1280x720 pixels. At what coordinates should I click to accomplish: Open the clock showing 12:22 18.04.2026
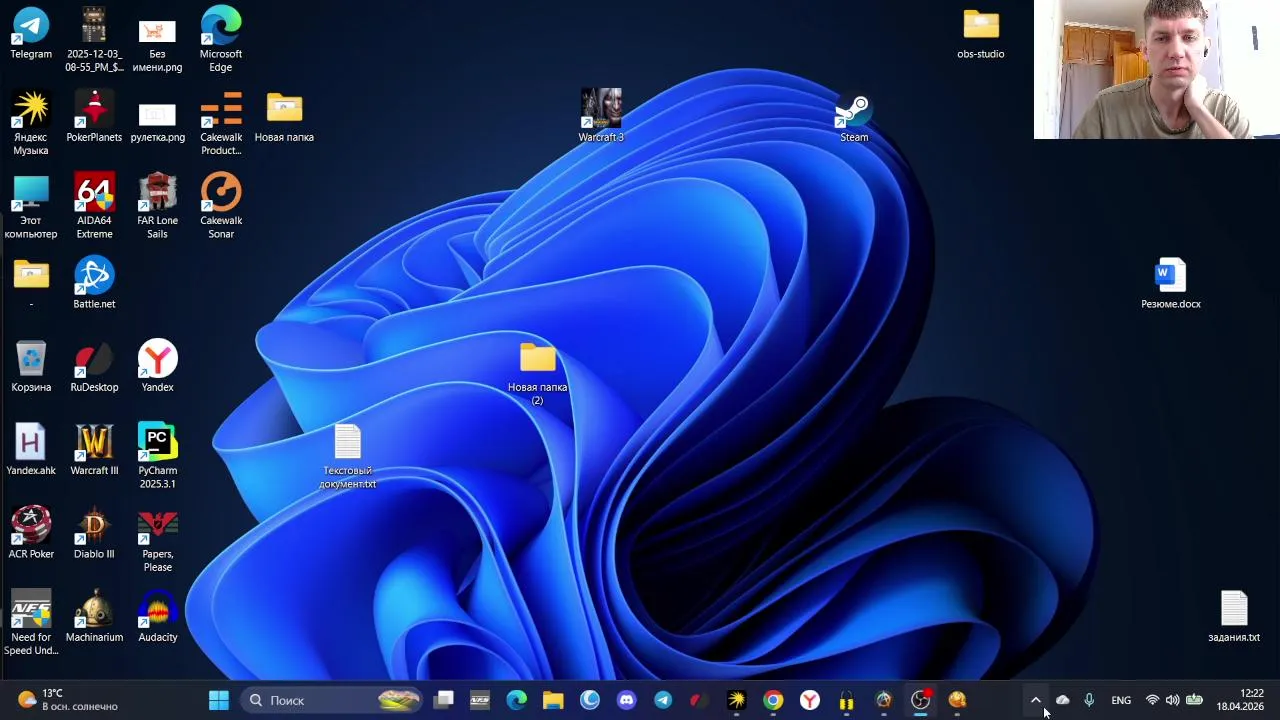(1241, 700)
